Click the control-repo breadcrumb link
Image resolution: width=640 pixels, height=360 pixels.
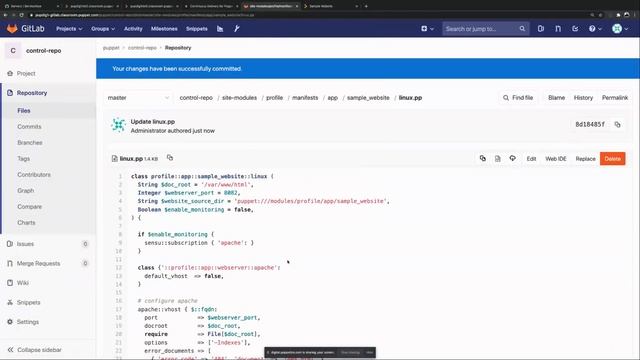142,48
